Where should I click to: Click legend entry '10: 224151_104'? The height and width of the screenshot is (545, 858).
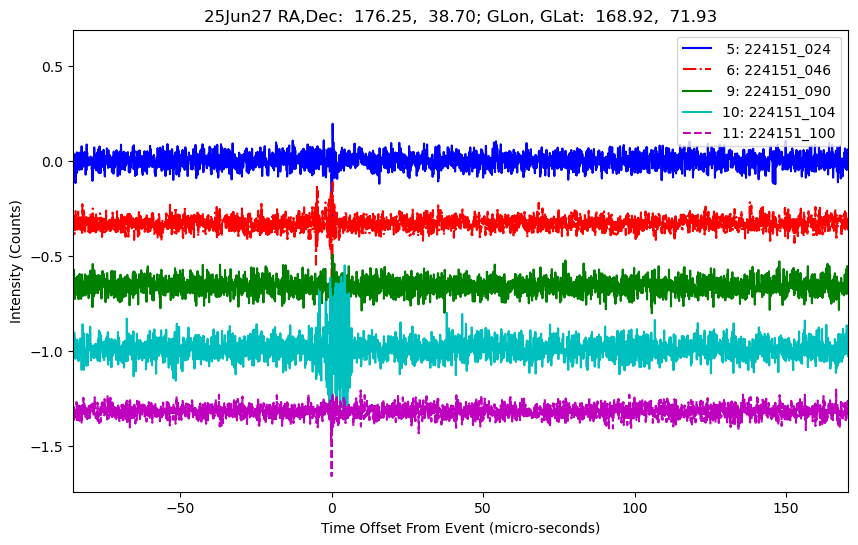point(778,112)
